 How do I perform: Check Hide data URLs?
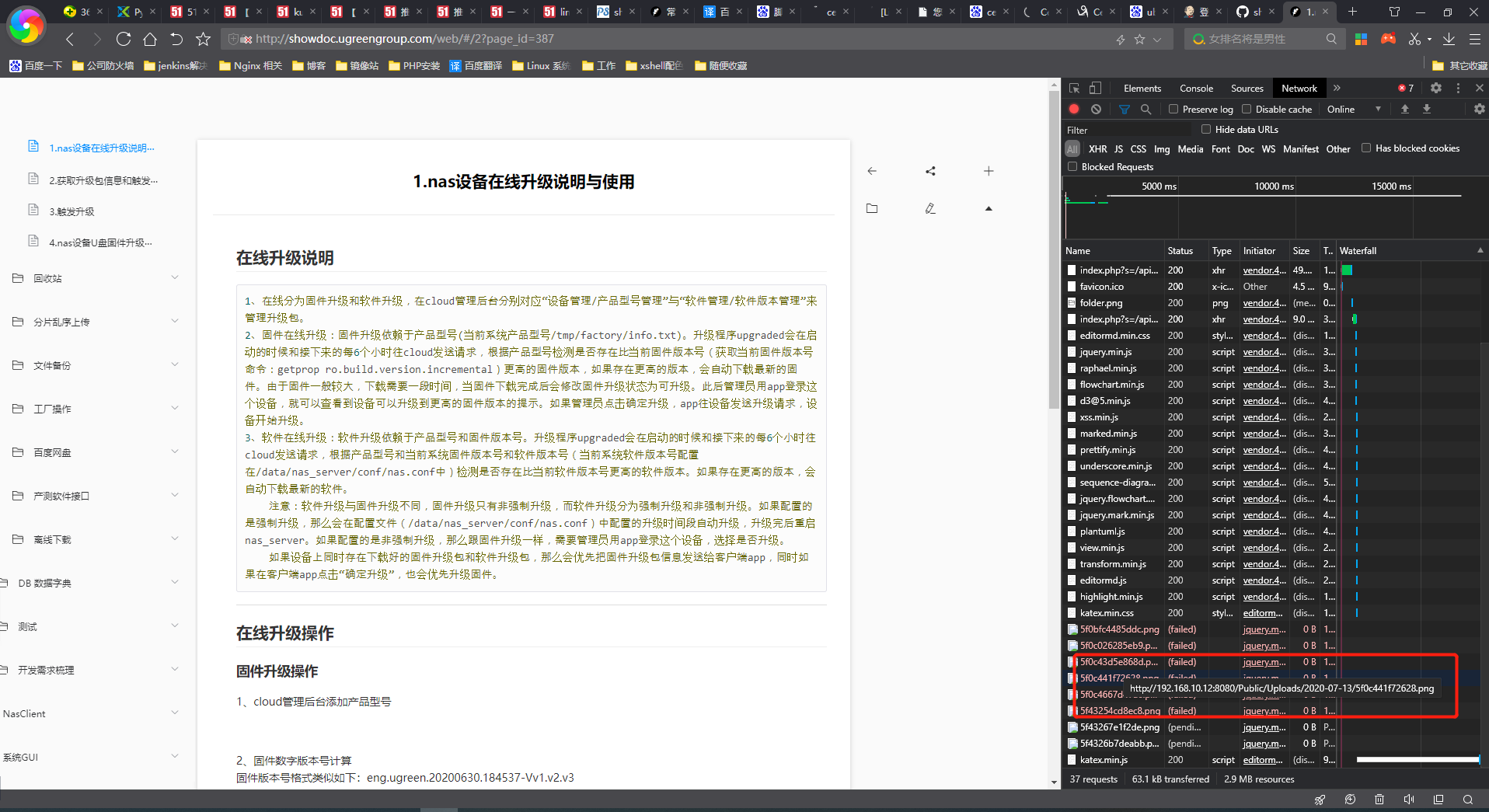coord(1207,129)
